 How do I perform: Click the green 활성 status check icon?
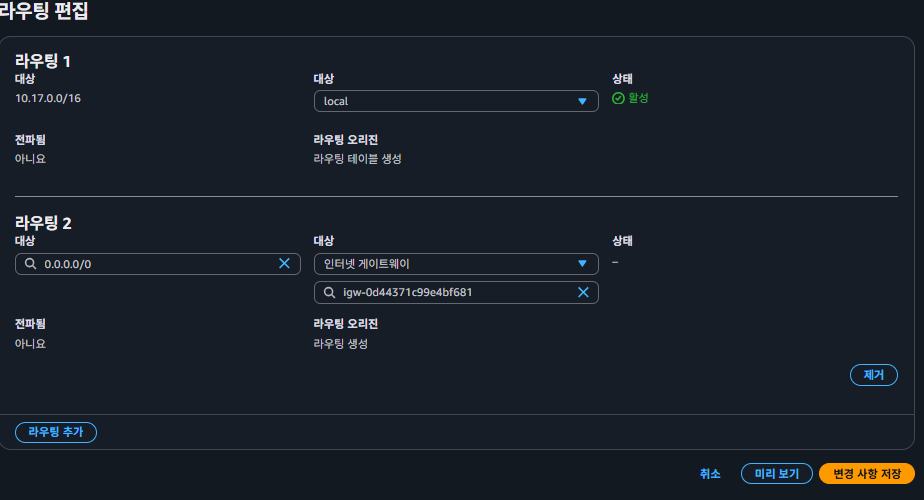click(618, 98)
